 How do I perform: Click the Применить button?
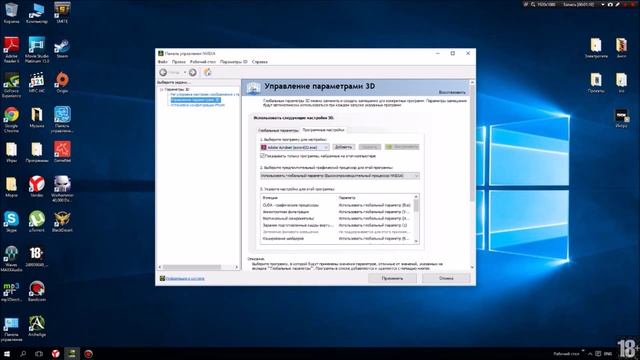(x=392, y=278)
